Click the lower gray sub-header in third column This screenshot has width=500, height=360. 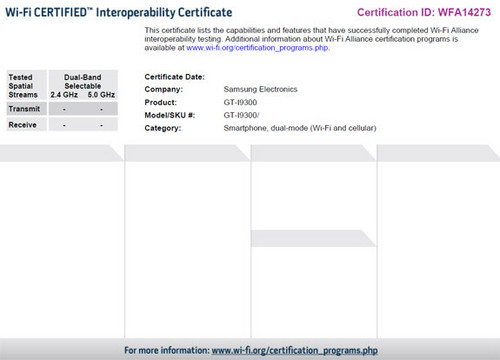(x=313, y=238)
